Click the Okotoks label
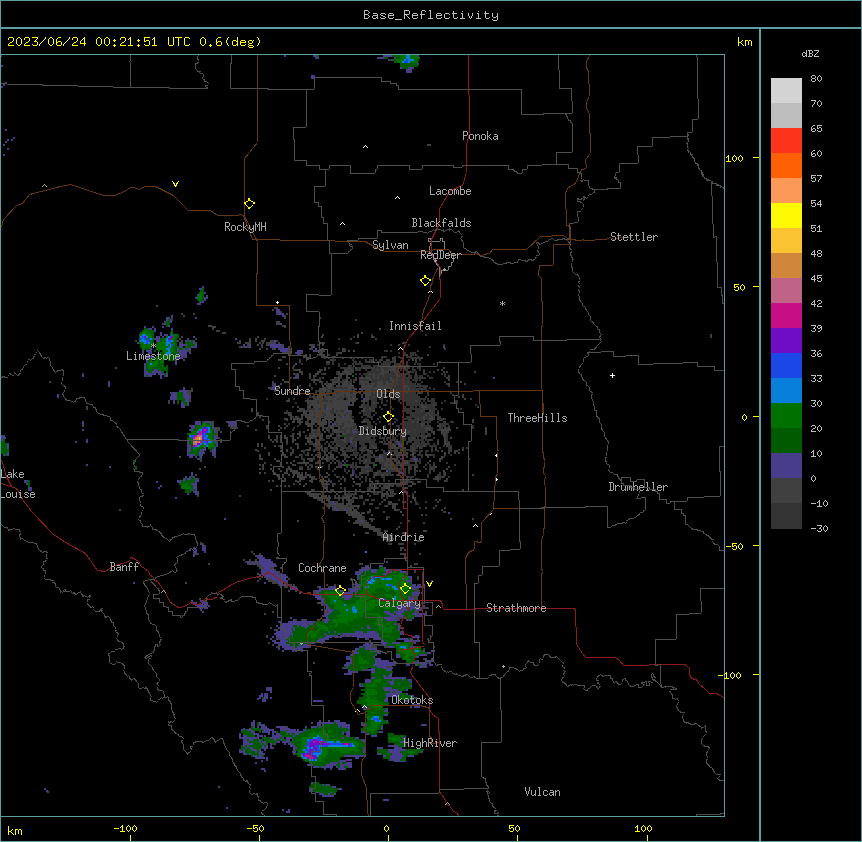 point(412,700)
